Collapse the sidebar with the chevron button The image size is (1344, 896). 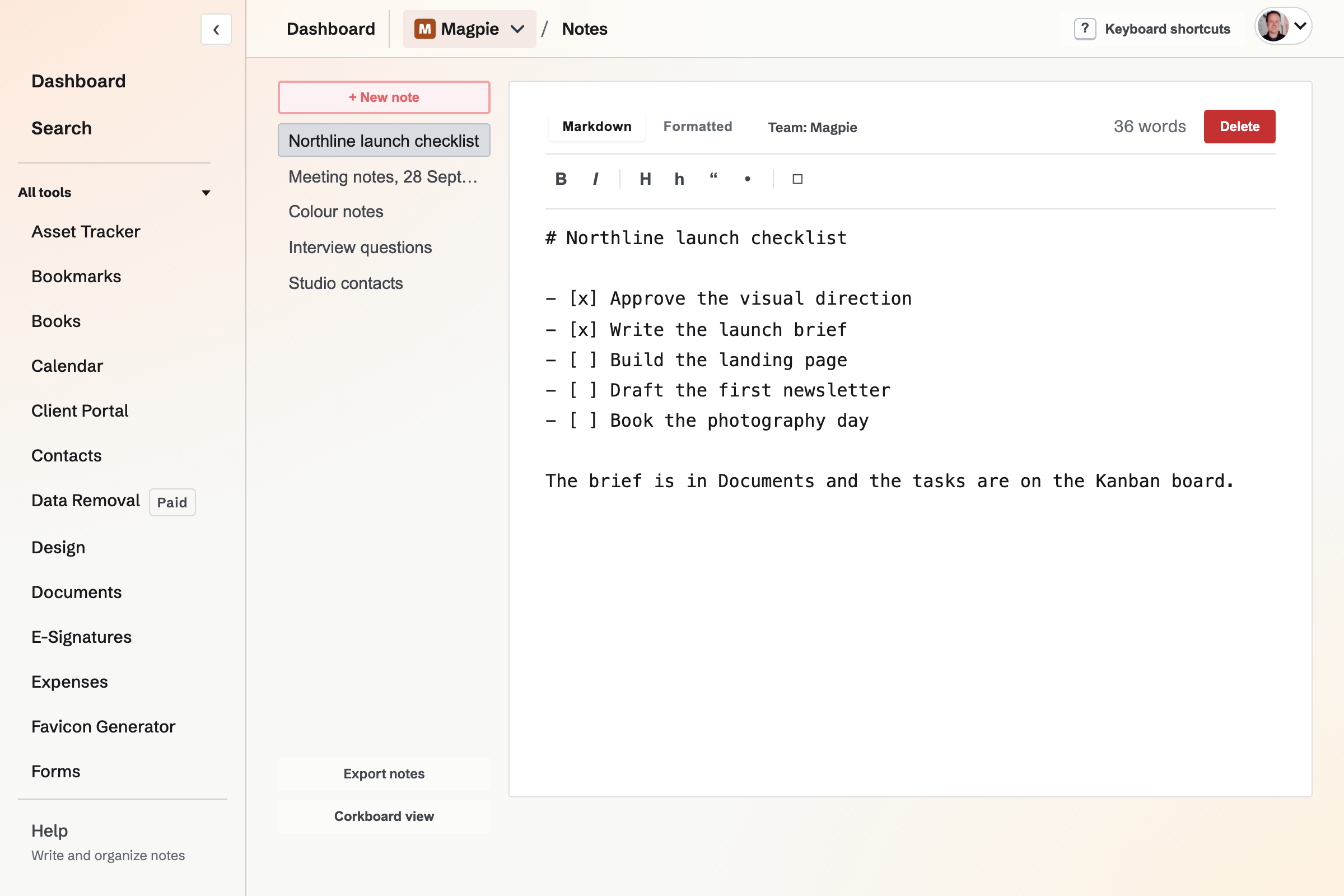[x=216, y=29]
